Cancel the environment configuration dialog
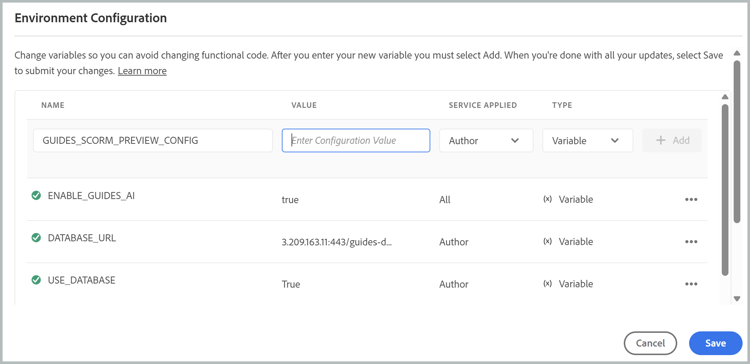The height and width of the screenshot is (364, 750). coord(650,343)
